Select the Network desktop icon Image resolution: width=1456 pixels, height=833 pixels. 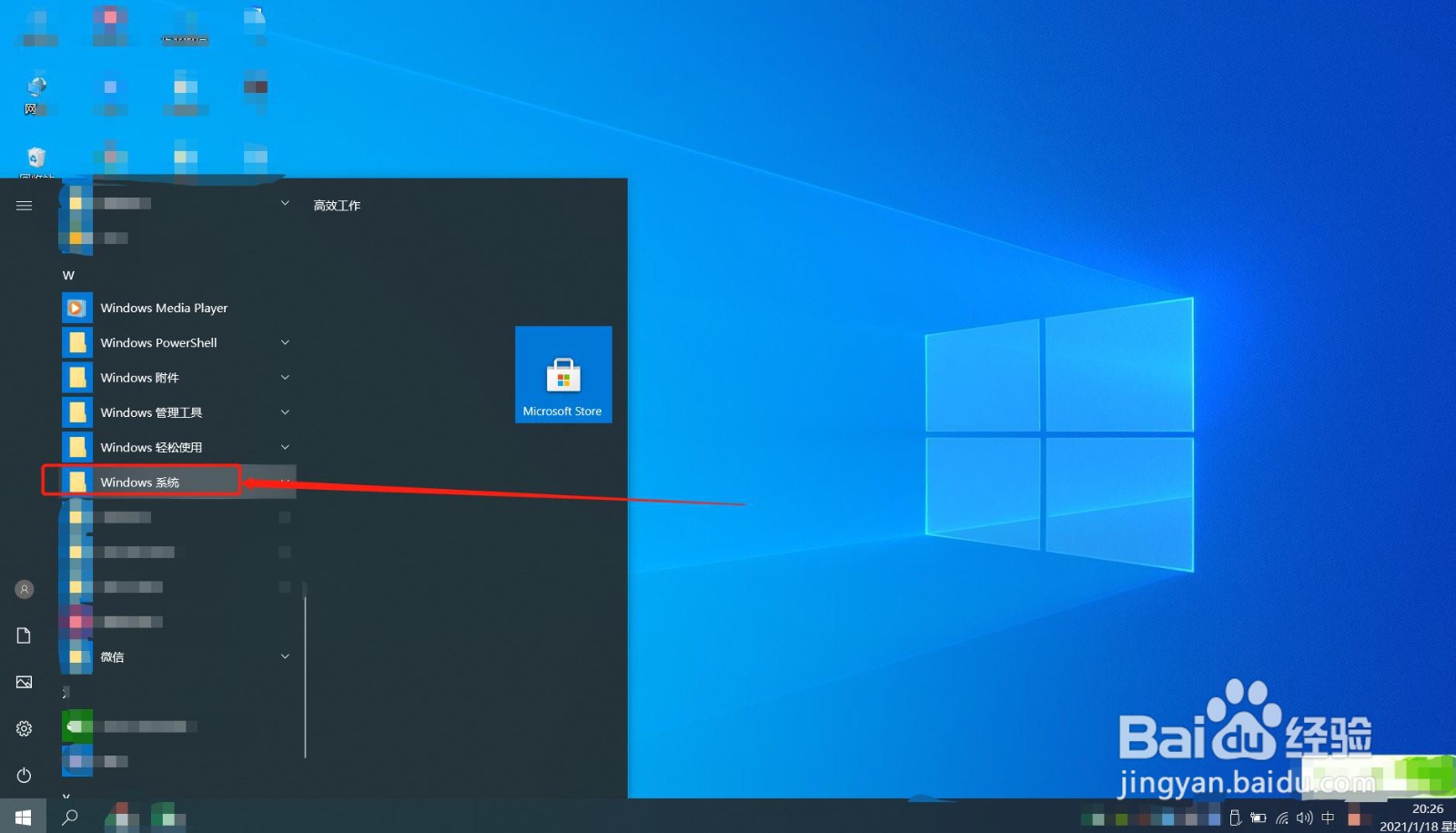click(x=36, y=95)
